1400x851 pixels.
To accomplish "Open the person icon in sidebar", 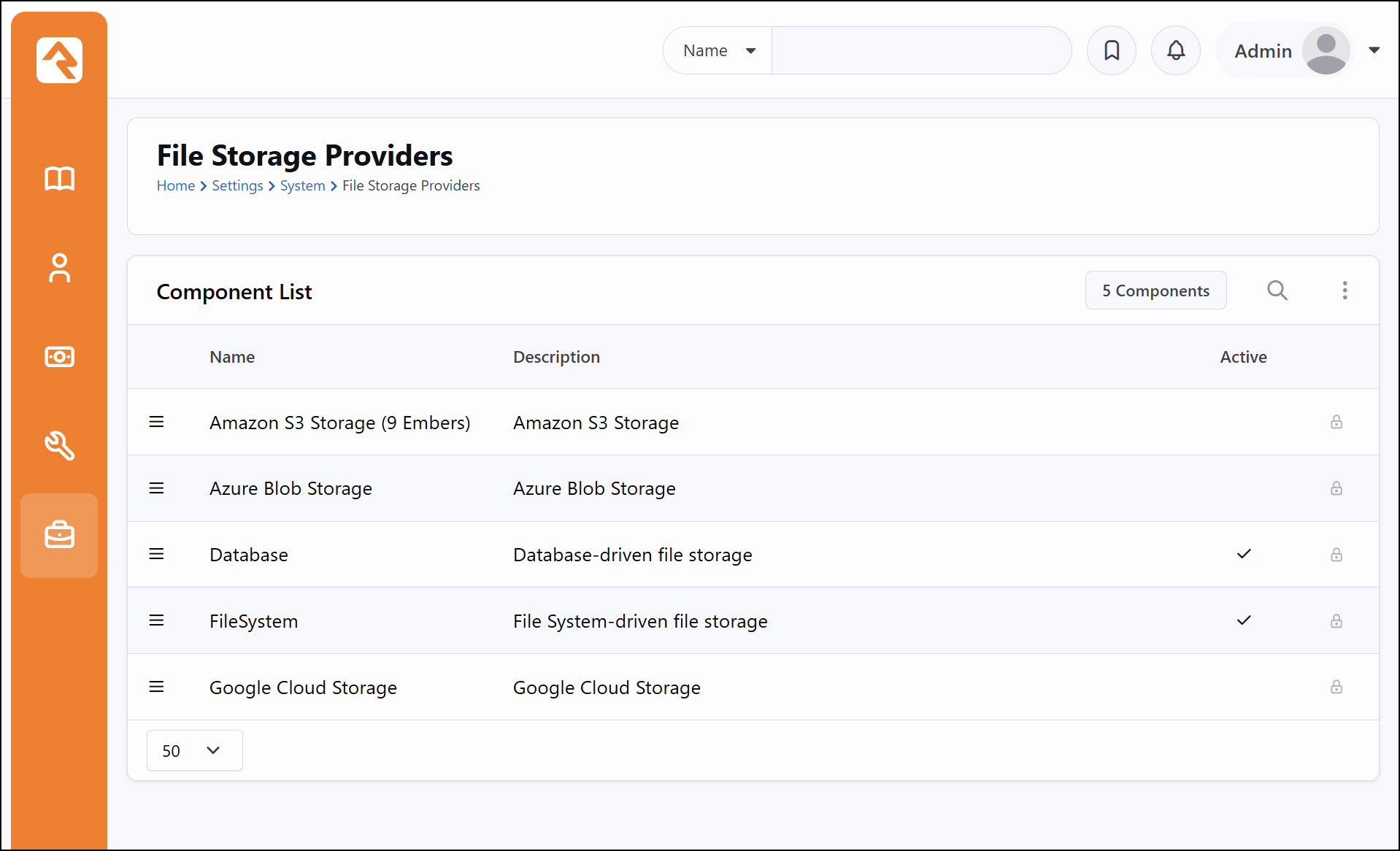I will pyautogui.click(x=59, y=268).
